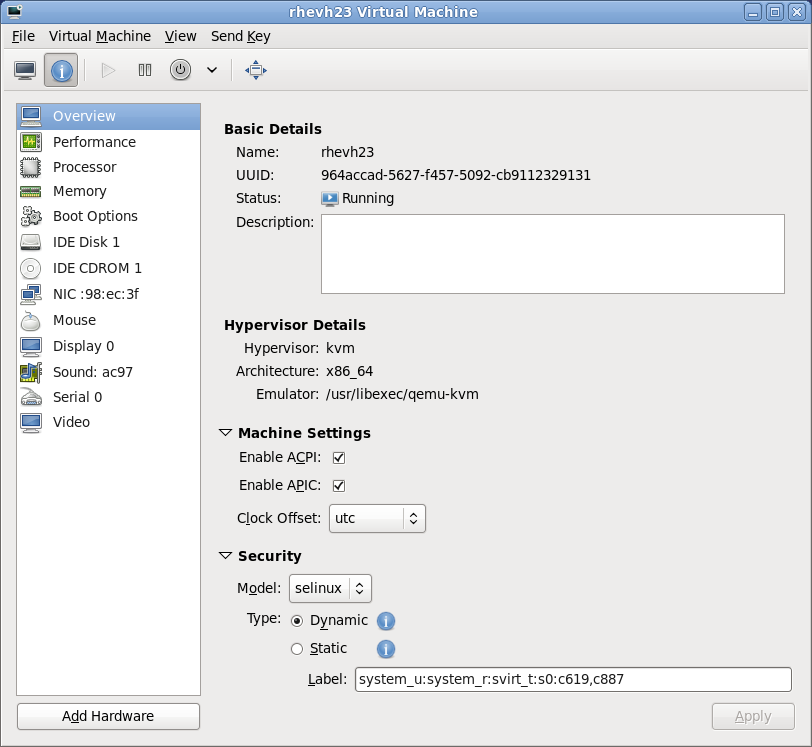Select the NIC :98:ec:3f device

(x=93, y=294)
